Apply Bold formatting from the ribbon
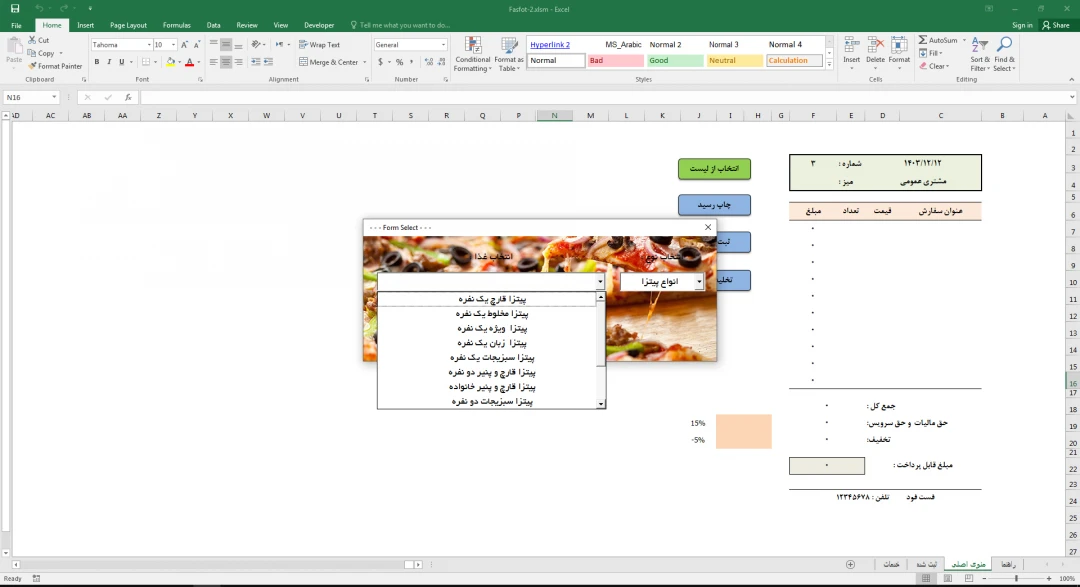The height and width of the screenshot is (587, 1080). tap(97, 62)
